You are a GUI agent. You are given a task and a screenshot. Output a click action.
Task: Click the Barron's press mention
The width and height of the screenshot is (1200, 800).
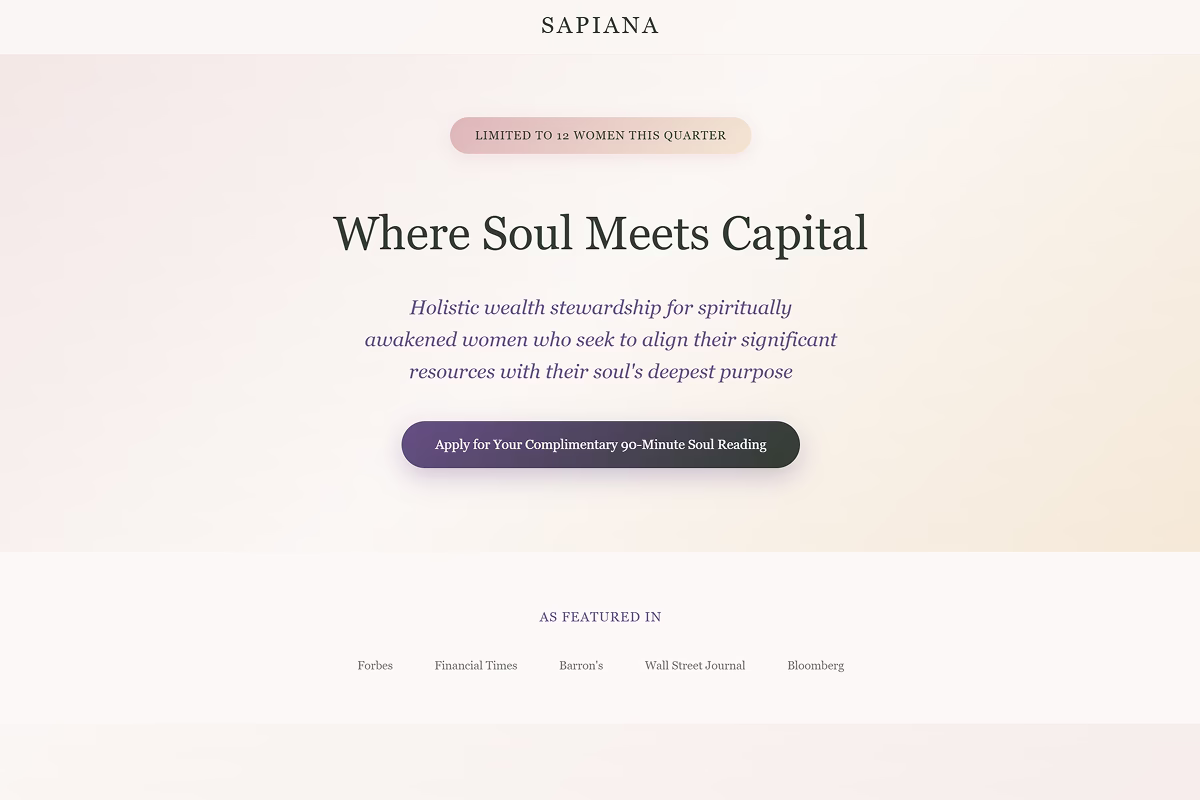pyautogui.click(x=581, y=665)
